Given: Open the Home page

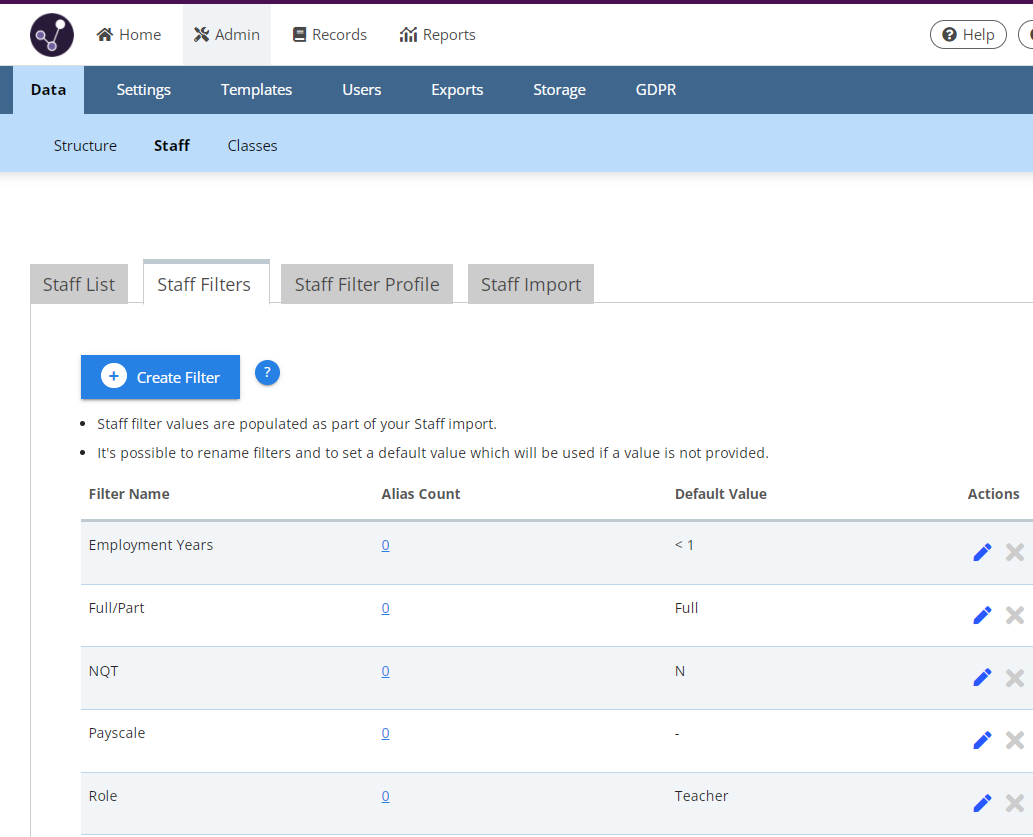Looking at the screenshot, I should [128, 35].
